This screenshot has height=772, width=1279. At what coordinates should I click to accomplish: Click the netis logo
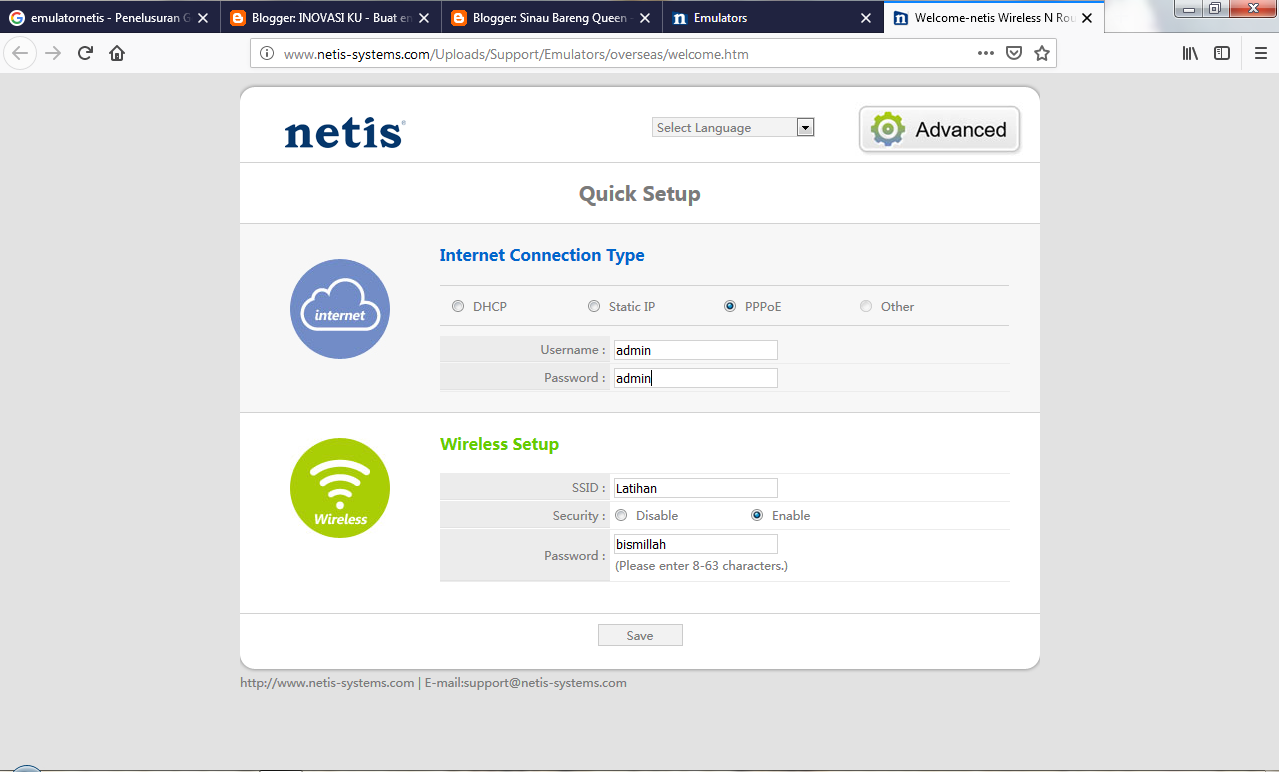tap(344, 131)
